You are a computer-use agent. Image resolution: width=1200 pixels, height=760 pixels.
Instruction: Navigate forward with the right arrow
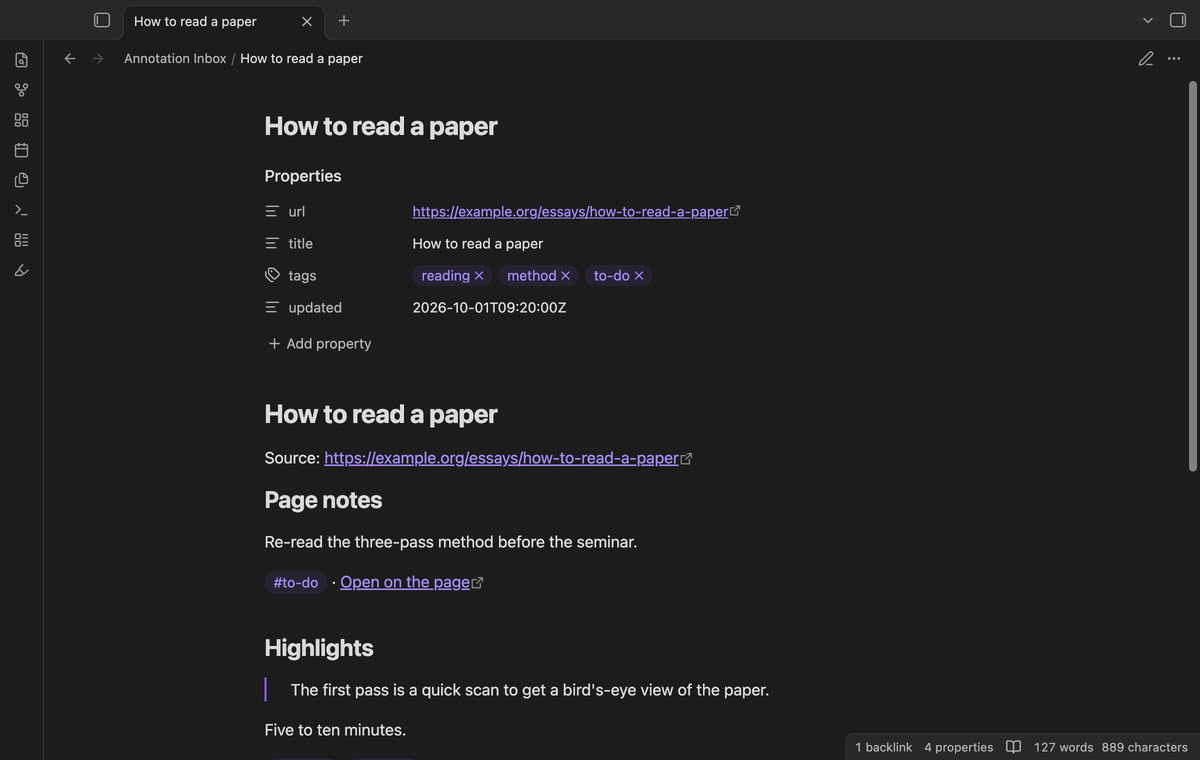98,58
